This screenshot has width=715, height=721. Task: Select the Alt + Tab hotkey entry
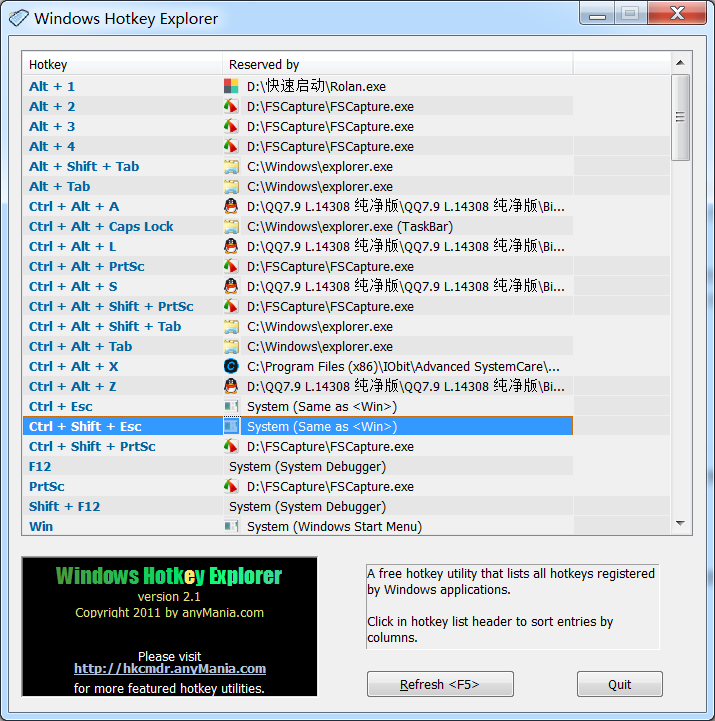pyautogui.click(x=298, y=186)
